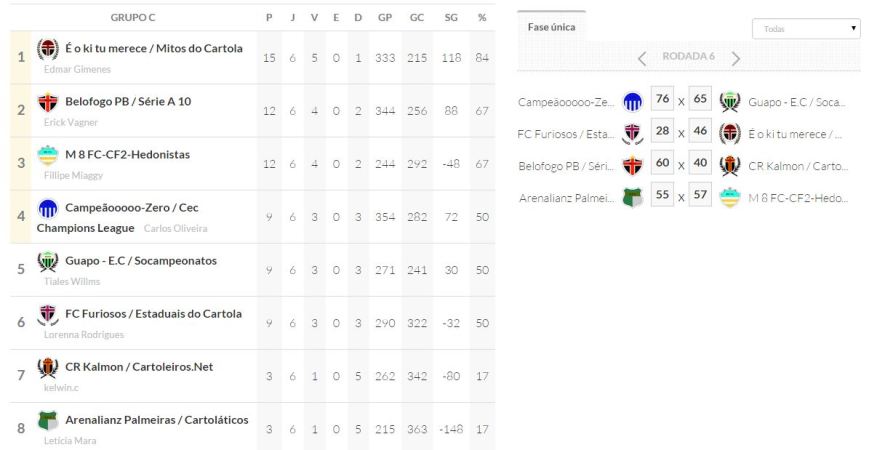869x450 pixels.
Task: Go to the previous rodada
Action: coord(642,57)
